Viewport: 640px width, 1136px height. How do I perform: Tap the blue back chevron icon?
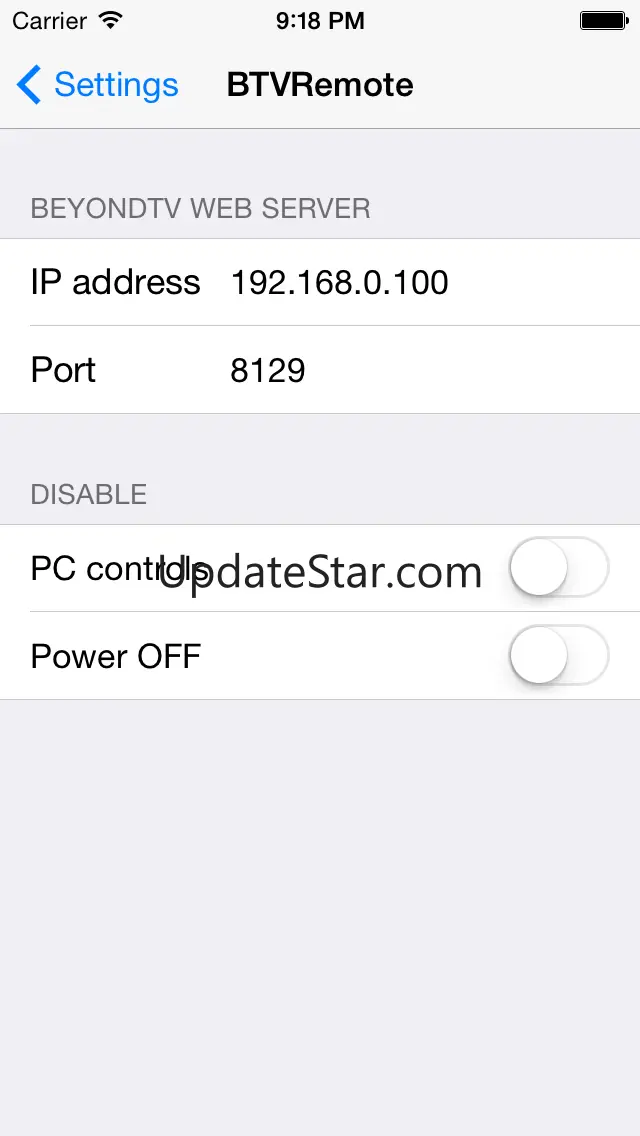(29, 85)
